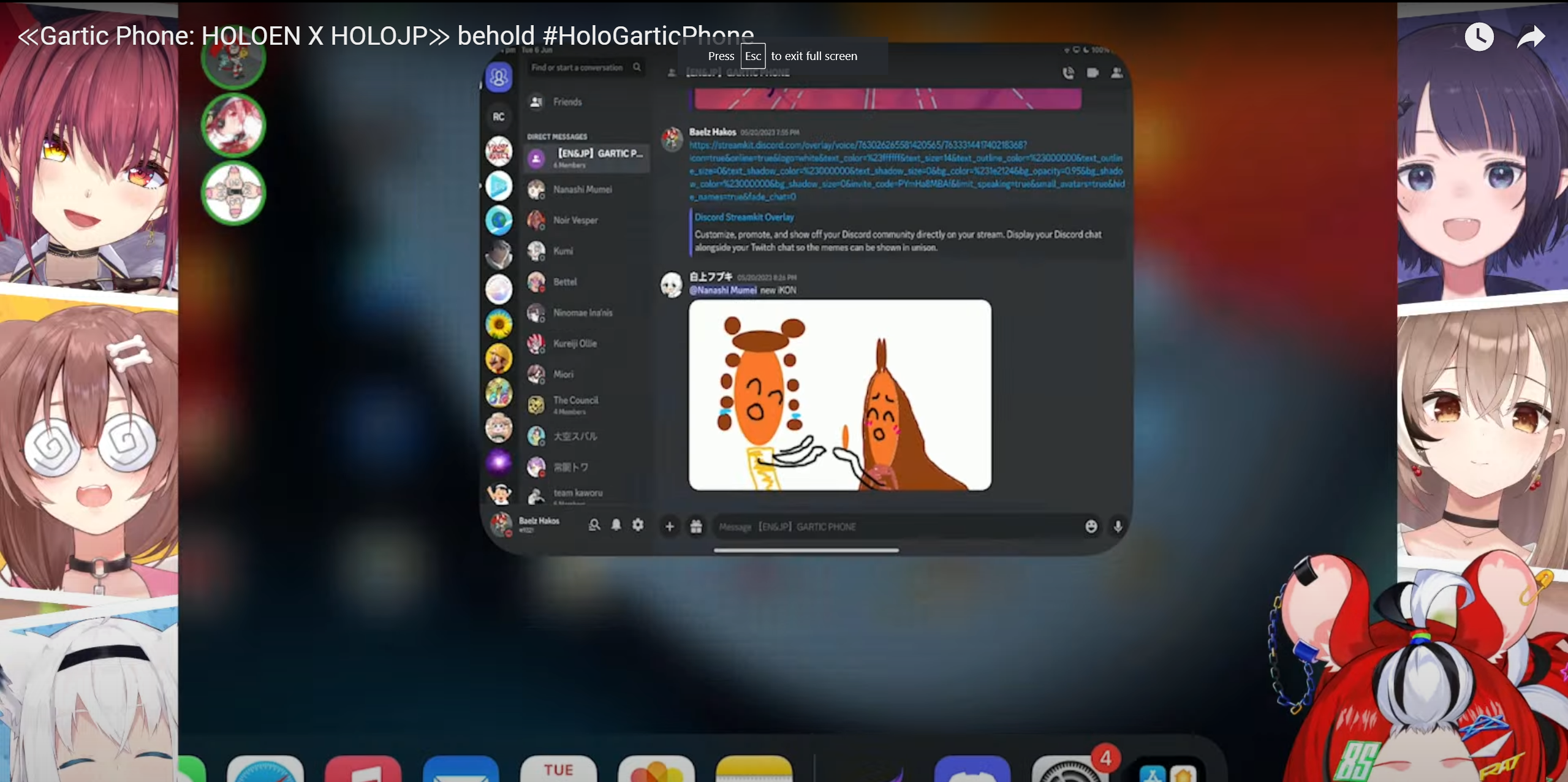Open Ninomae Ina'nis direct message
Viewport: 1568px width, 782px height.
point(587,313)
